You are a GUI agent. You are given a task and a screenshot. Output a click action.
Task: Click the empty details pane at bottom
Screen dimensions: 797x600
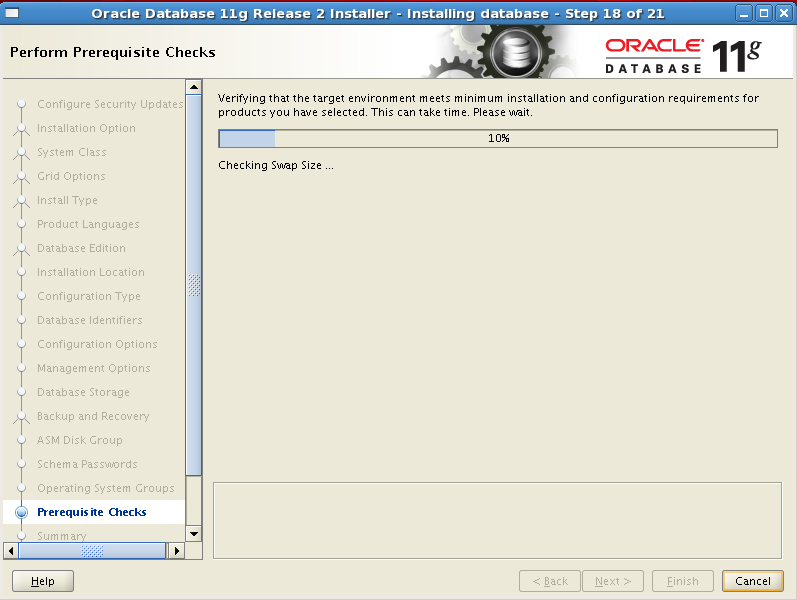tap(497, 519)
